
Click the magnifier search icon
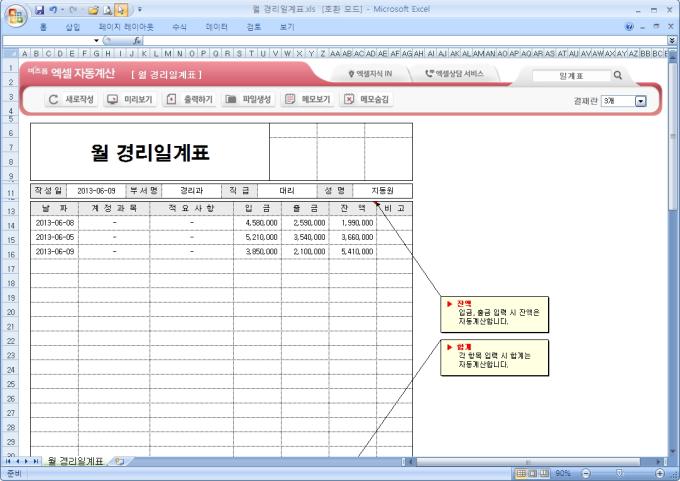point(618,75)
